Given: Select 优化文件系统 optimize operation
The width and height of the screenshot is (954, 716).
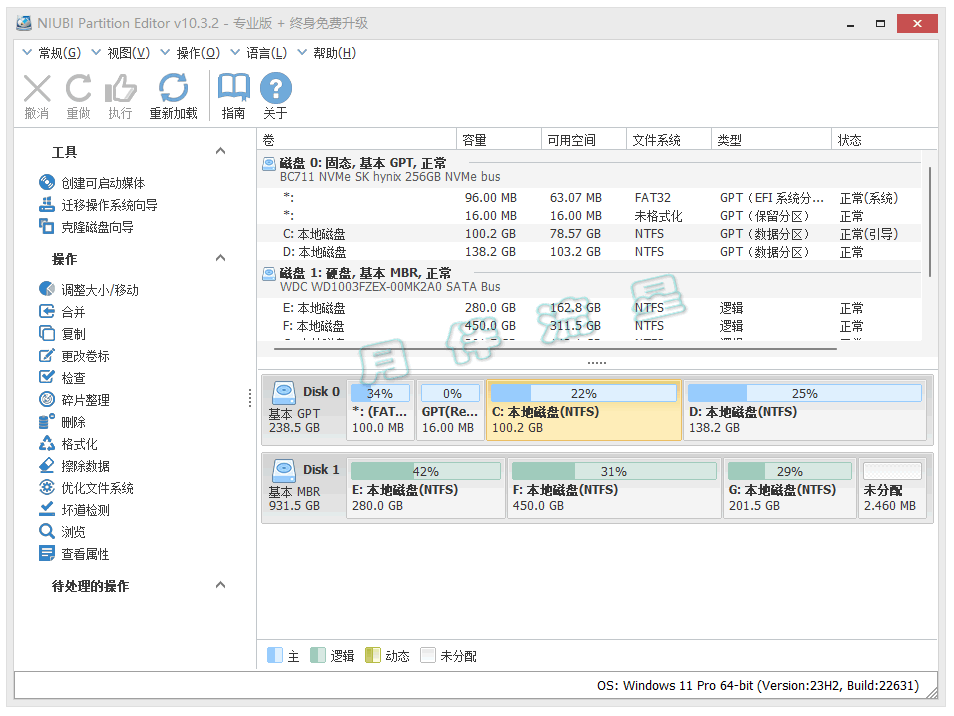Looking at the screenshot, I should coord(86,488).
